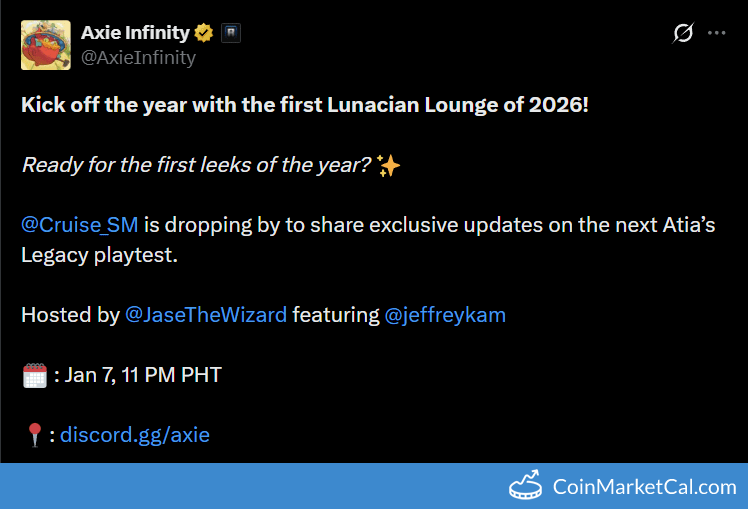This screenshot has width=748, height=509.
Task: Click the CoinMarketCal.com watermark text
Action: click(x=644, y=487)
